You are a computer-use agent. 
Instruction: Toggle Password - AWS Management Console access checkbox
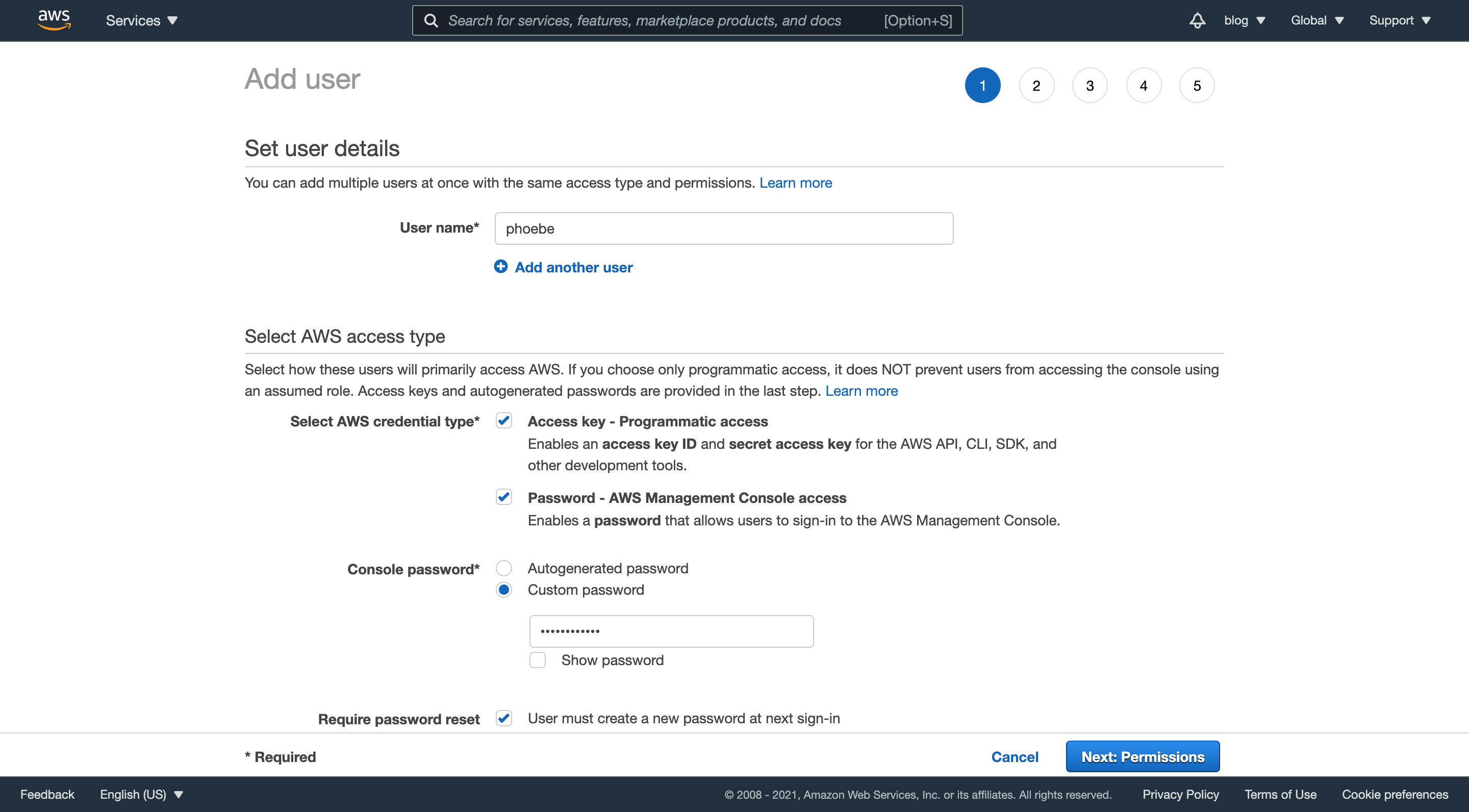pyautogui.click(x=503, y=497)
